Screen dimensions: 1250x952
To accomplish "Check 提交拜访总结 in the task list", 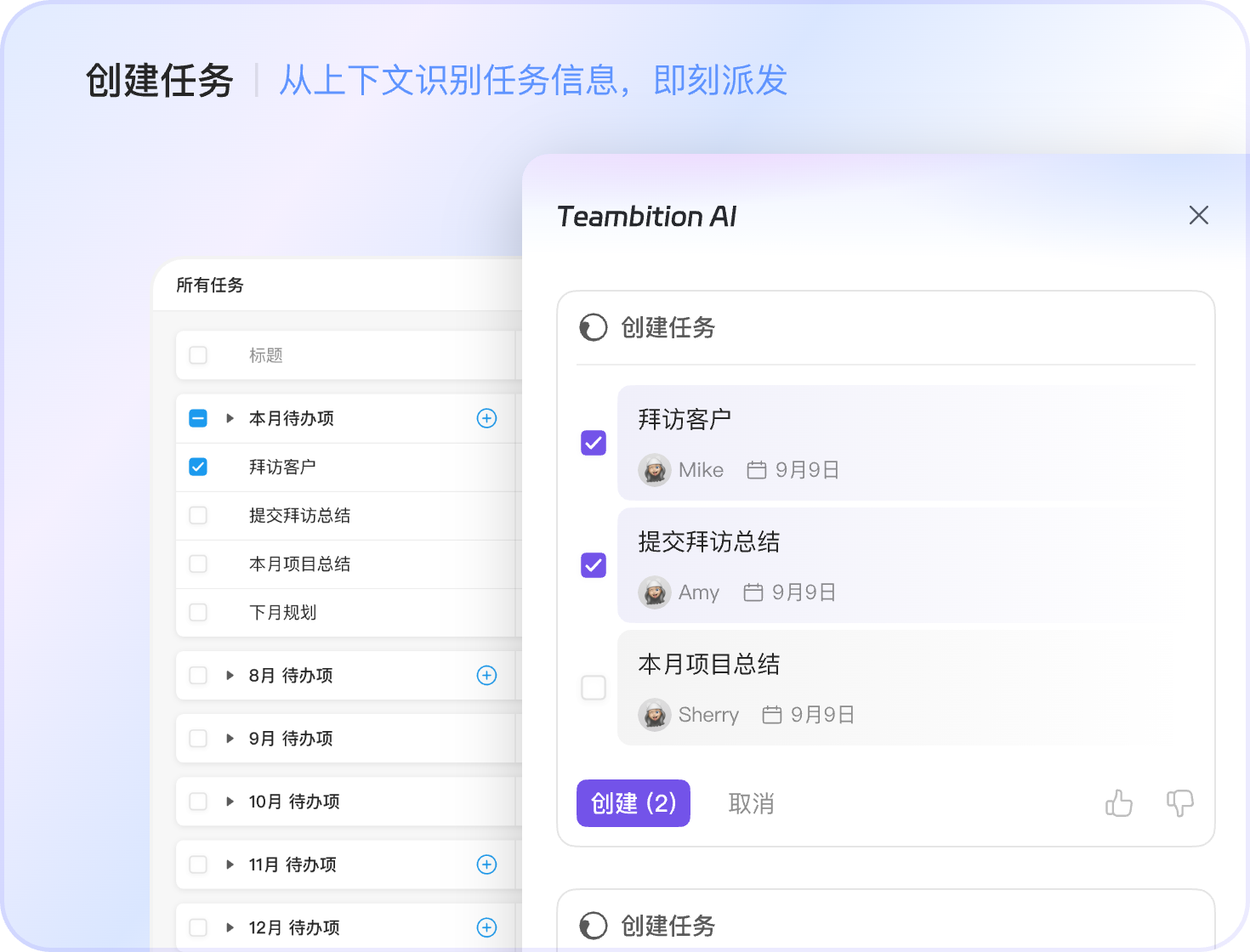I will pyautogui.click(x=198, y=515).
